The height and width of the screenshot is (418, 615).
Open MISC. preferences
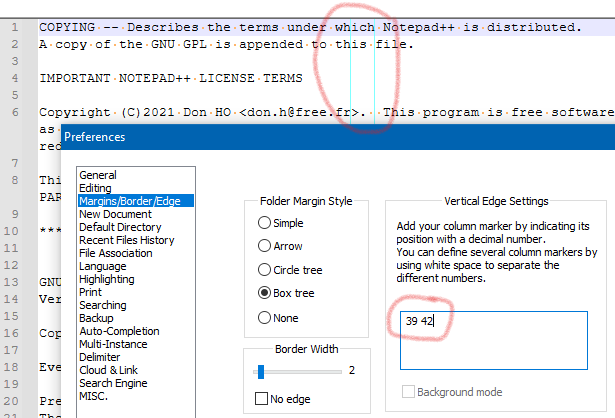click(93, 396)
